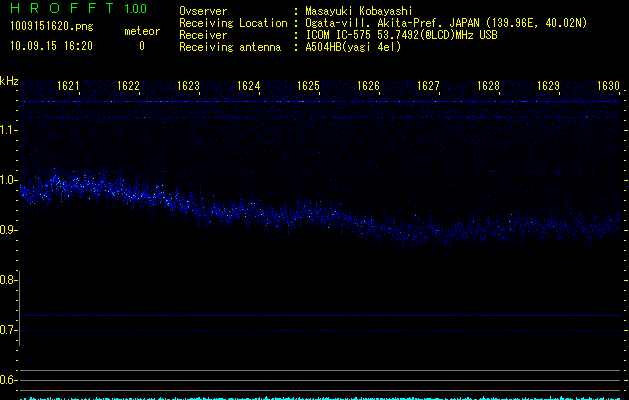Click the 1.0 frequency axis label
This screenshot has height=400, width=629.
point(9,181)
